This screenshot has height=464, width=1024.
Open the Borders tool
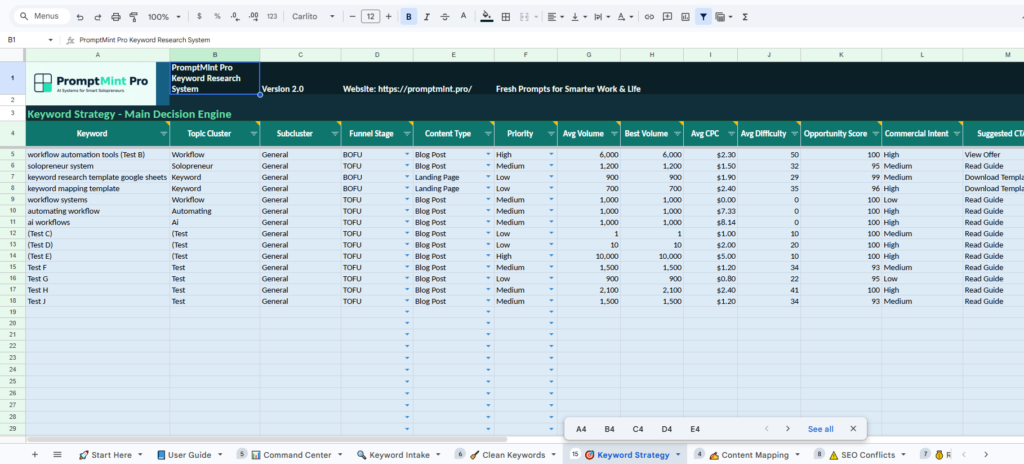click(505, 16)
